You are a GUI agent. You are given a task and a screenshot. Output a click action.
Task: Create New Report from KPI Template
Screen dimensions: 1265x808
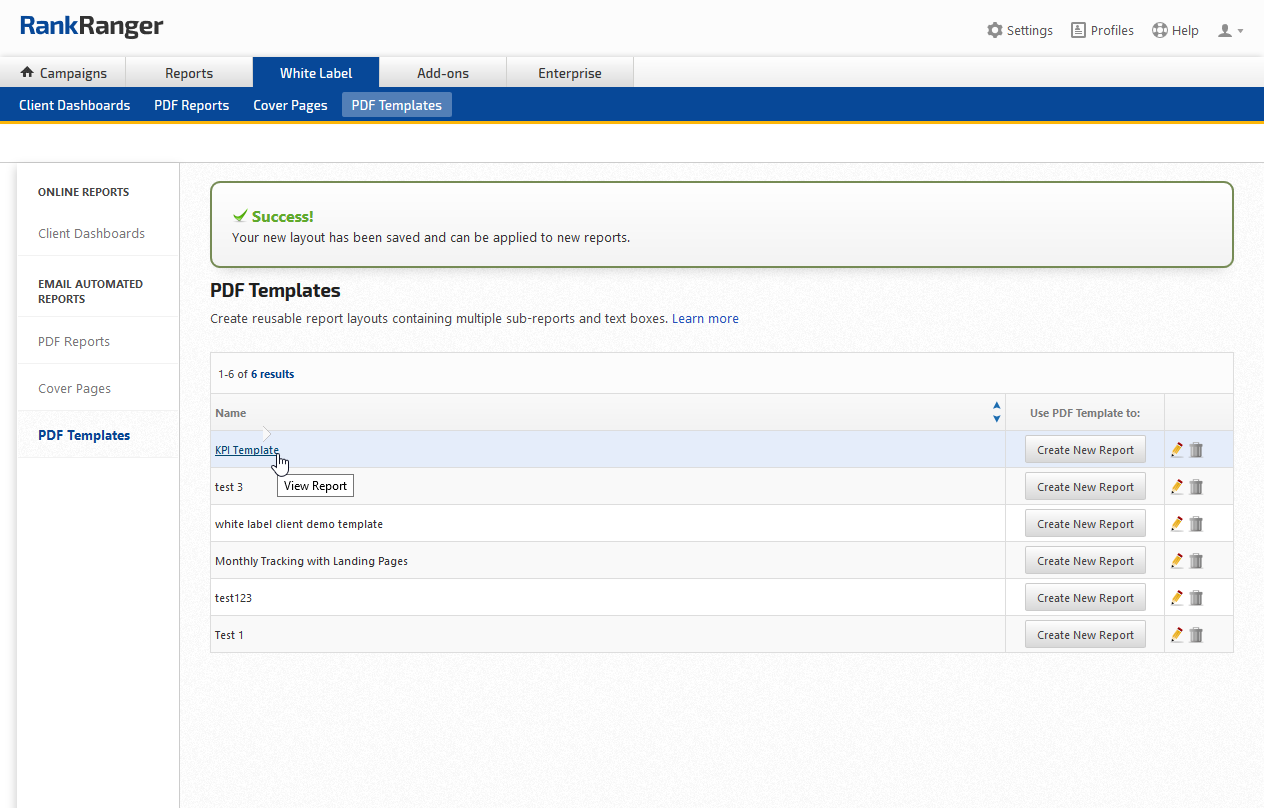point(1085,450)
